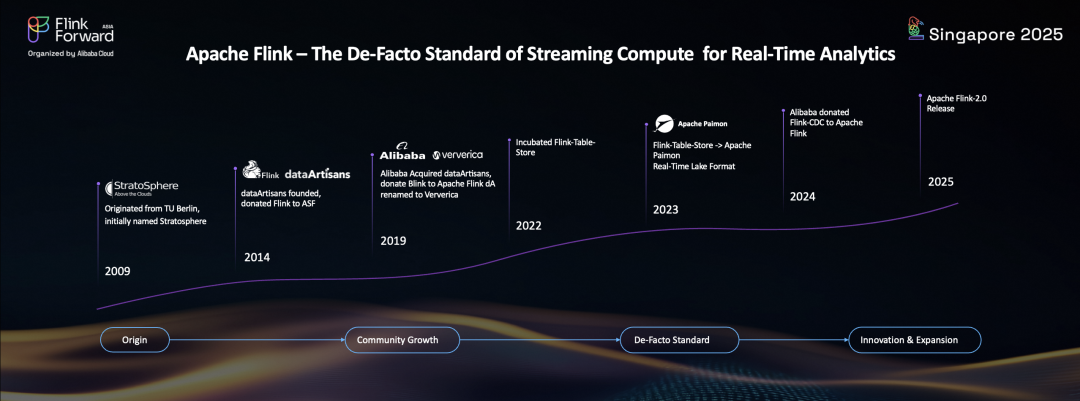Select the Innovation & Expansion stage pill

pyautogui.click(x=913, y=340)
